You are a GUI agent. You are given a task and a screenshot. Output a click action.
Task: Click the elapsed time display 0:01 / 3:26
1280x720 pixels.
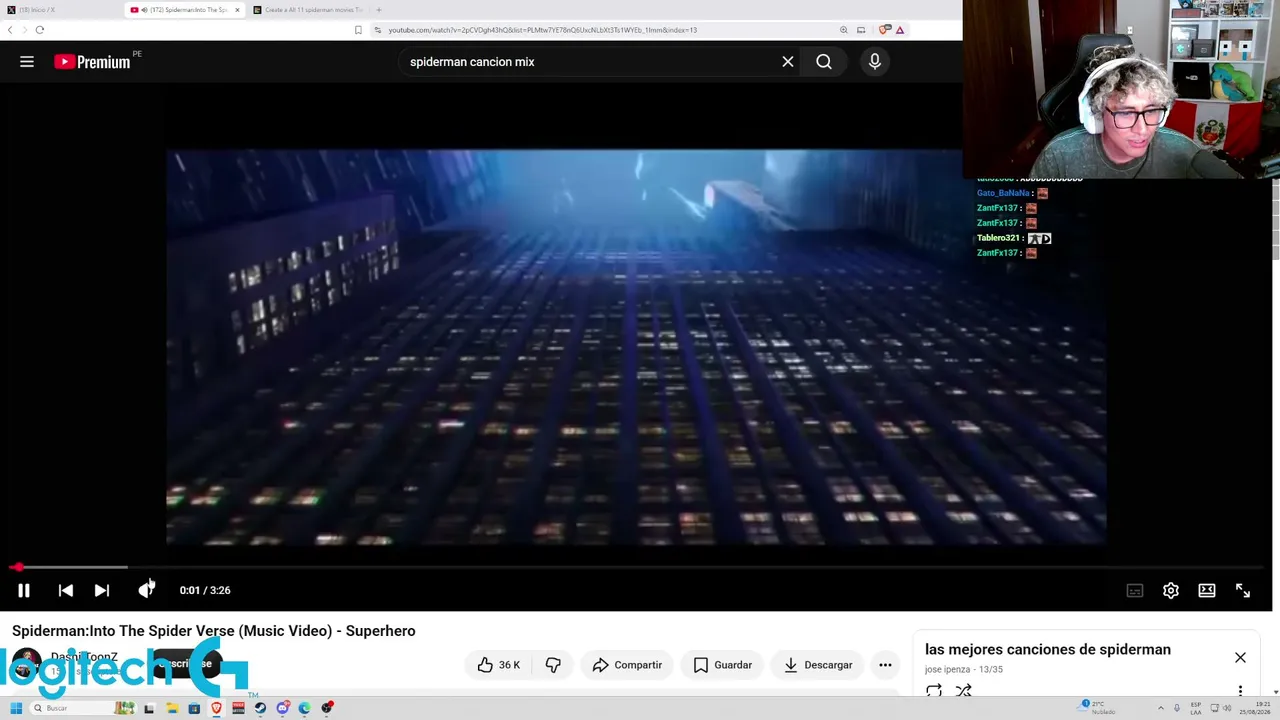(x=205, y=590)
